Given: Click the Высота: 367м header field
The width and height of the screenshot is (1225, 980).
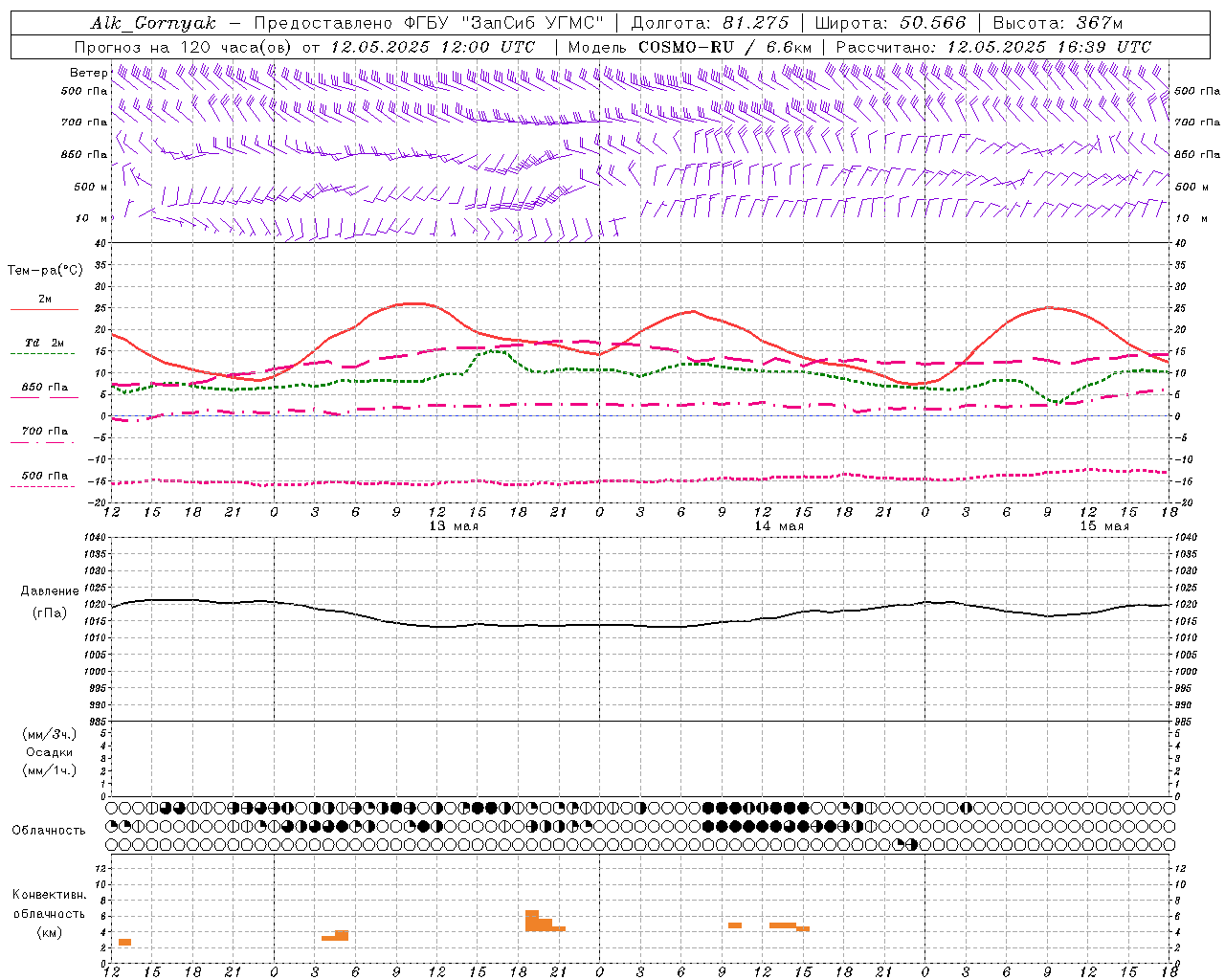Looking at the screenshot, I should (x=1058, y=23).
